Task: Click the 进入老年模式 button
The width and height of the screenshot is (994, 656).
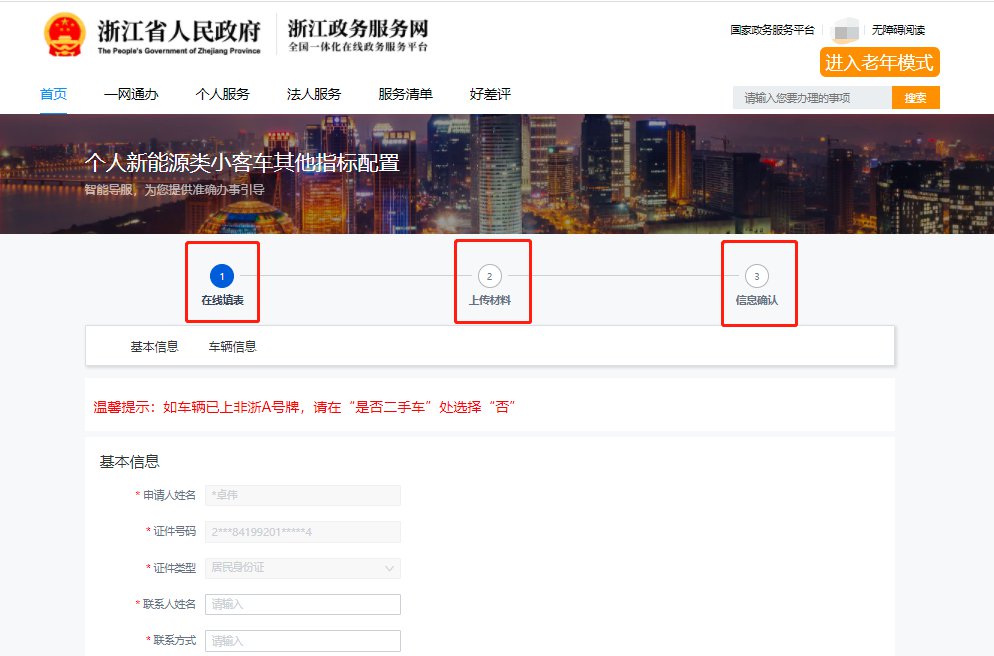Action: (x=879, y=62)
